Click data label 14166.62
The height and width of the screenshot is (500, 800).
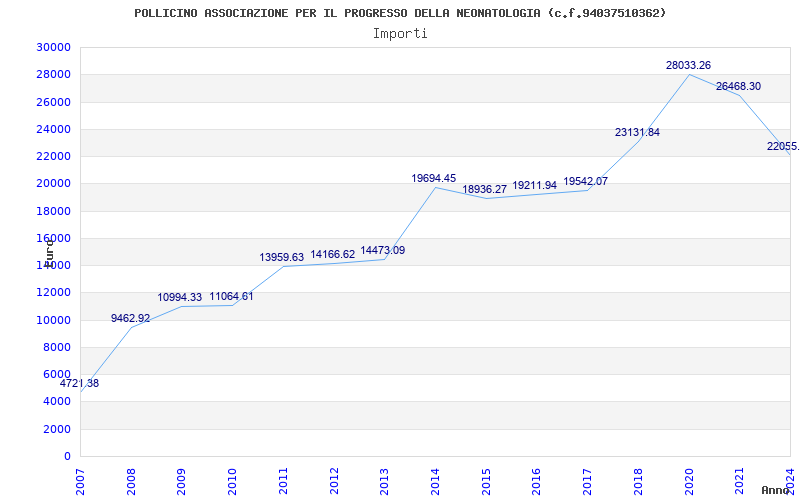point(333,254)
